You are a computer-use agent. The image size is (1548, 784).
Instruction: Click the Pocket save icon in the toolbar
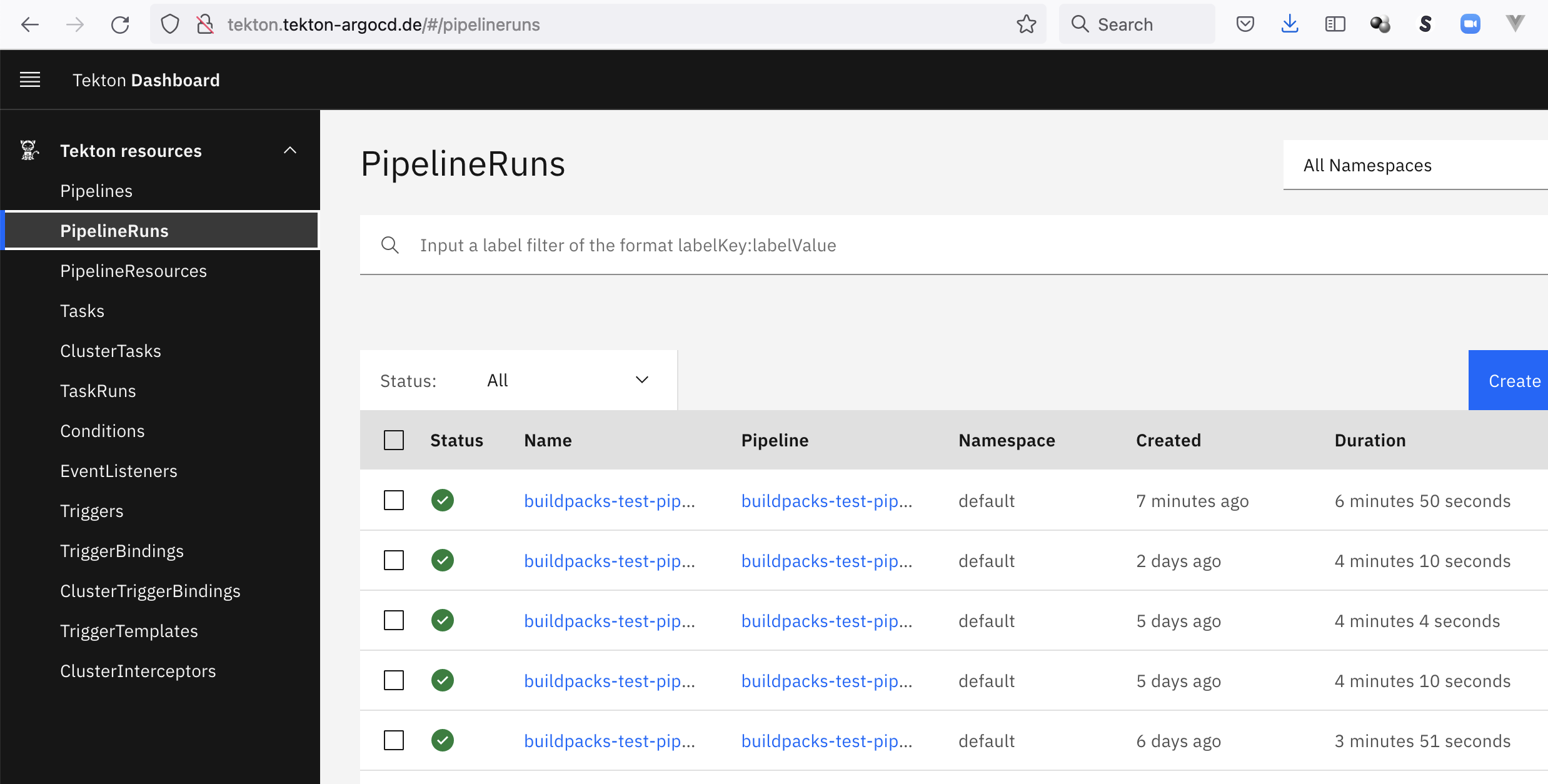[x=1245, y=25]
